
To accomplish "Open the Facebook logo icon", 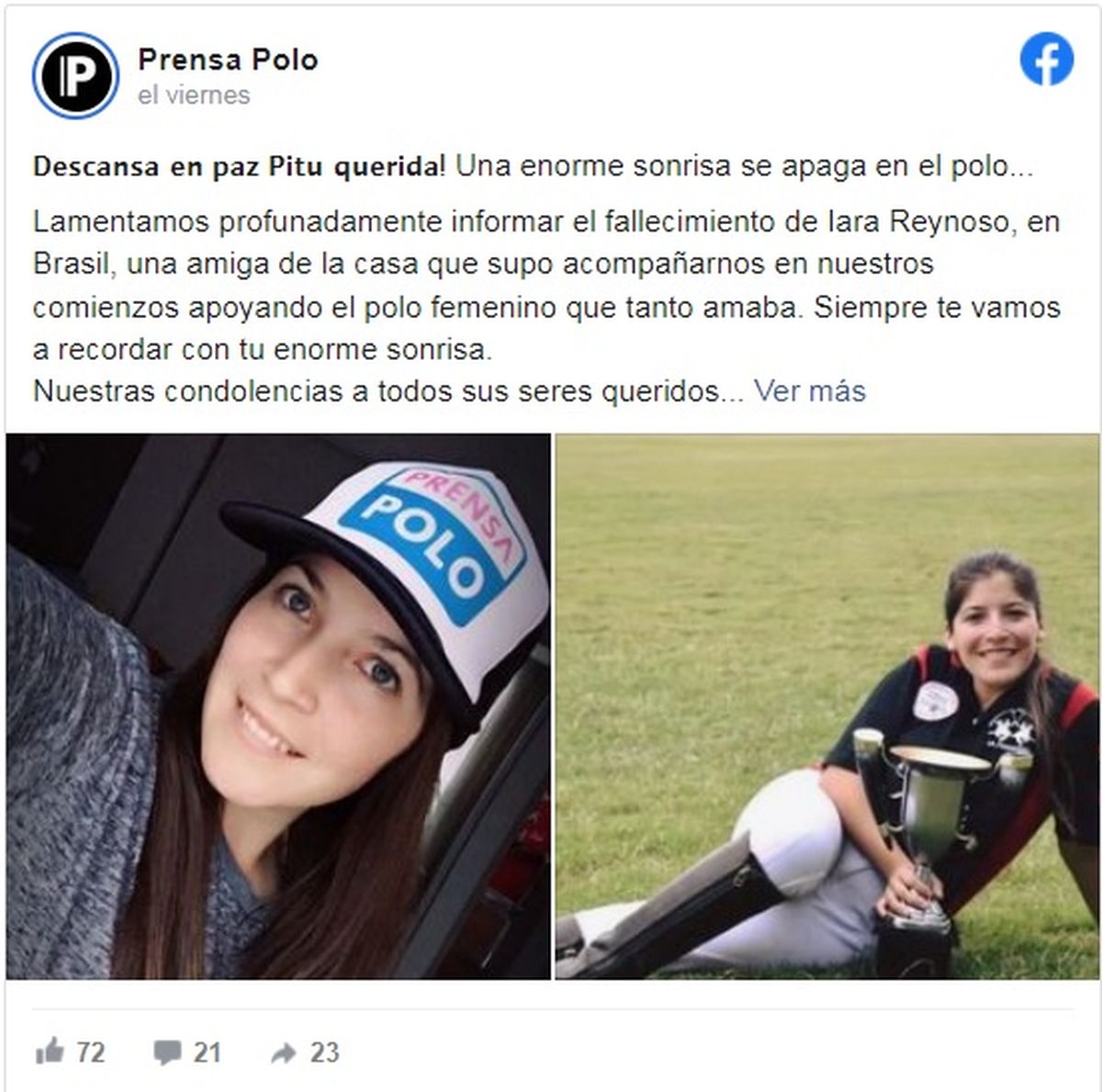I will coord(1047,60).
